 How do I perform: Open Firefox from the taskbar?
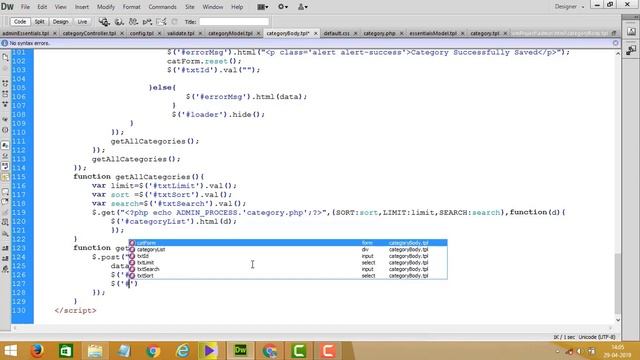37,351
